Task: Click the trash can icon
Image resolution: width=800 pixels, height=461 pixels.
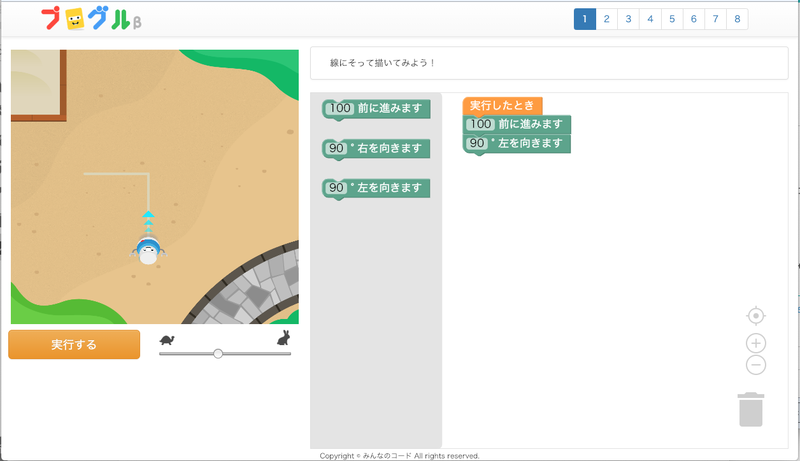Action: 751,409
